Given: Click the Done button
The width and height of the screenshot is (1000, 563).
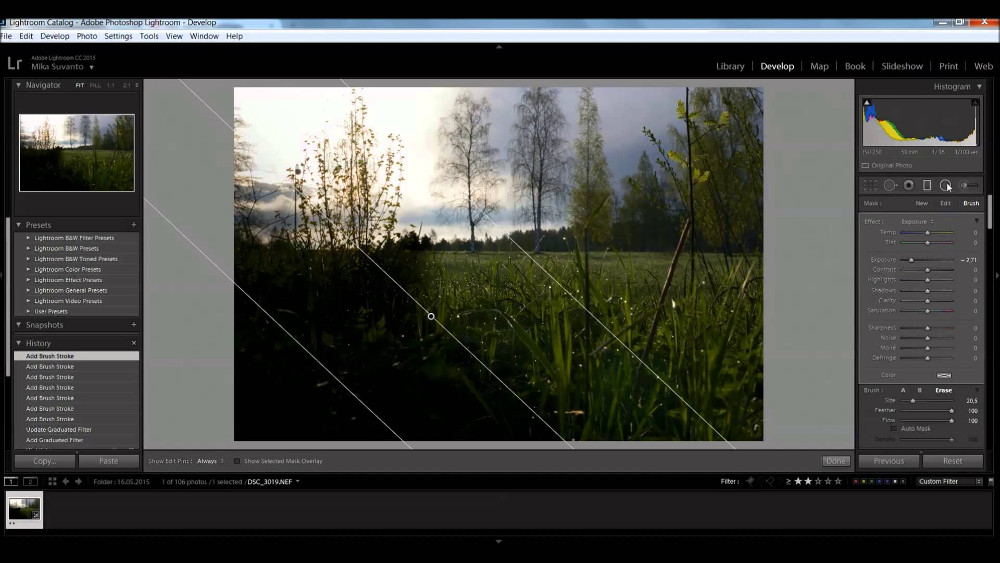Looking at the screenshot, I should tap(836, 461).
